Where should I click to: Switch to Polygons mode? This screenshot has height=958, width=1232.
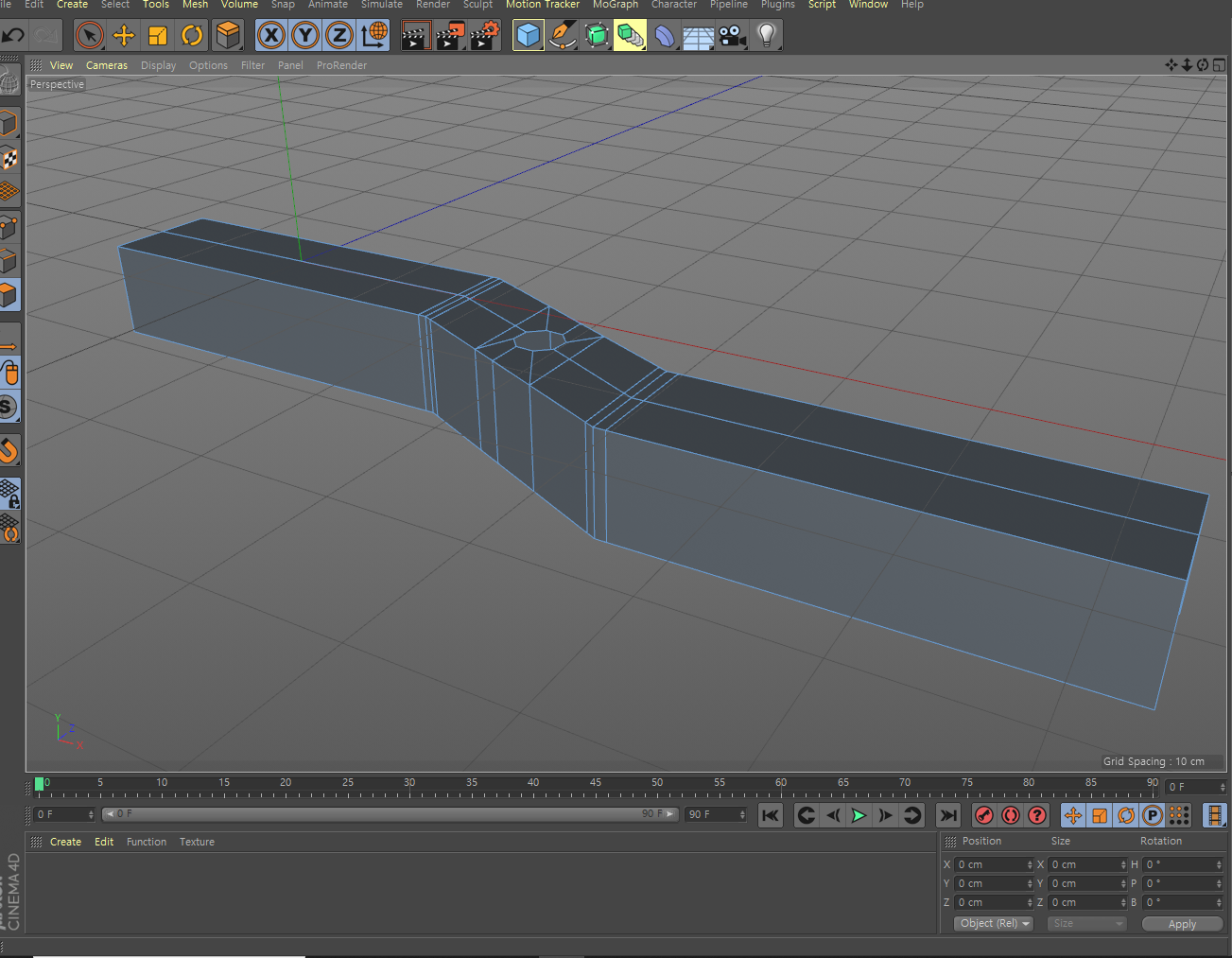[x=9, y=295]
